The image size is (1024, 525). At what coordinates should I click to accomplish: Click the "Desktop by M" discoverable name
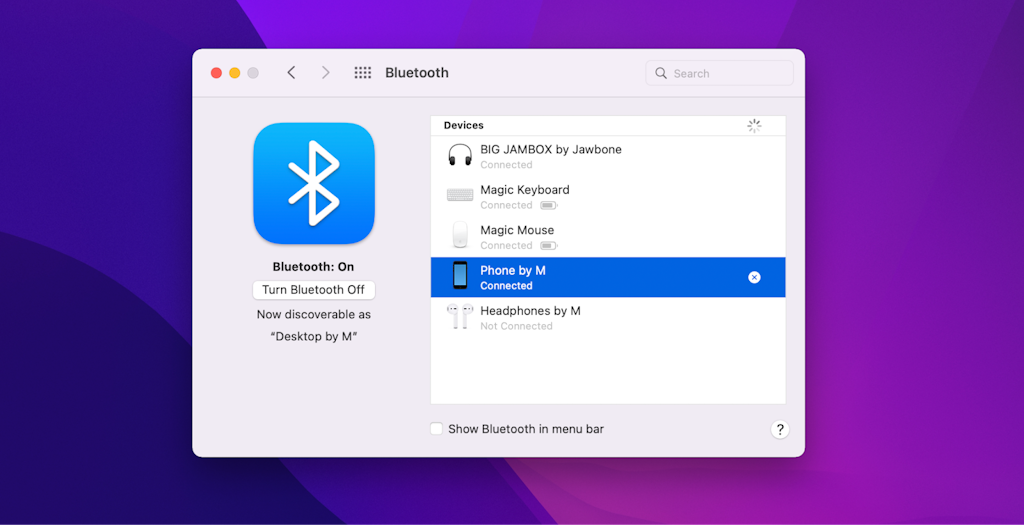coord(313,337)
